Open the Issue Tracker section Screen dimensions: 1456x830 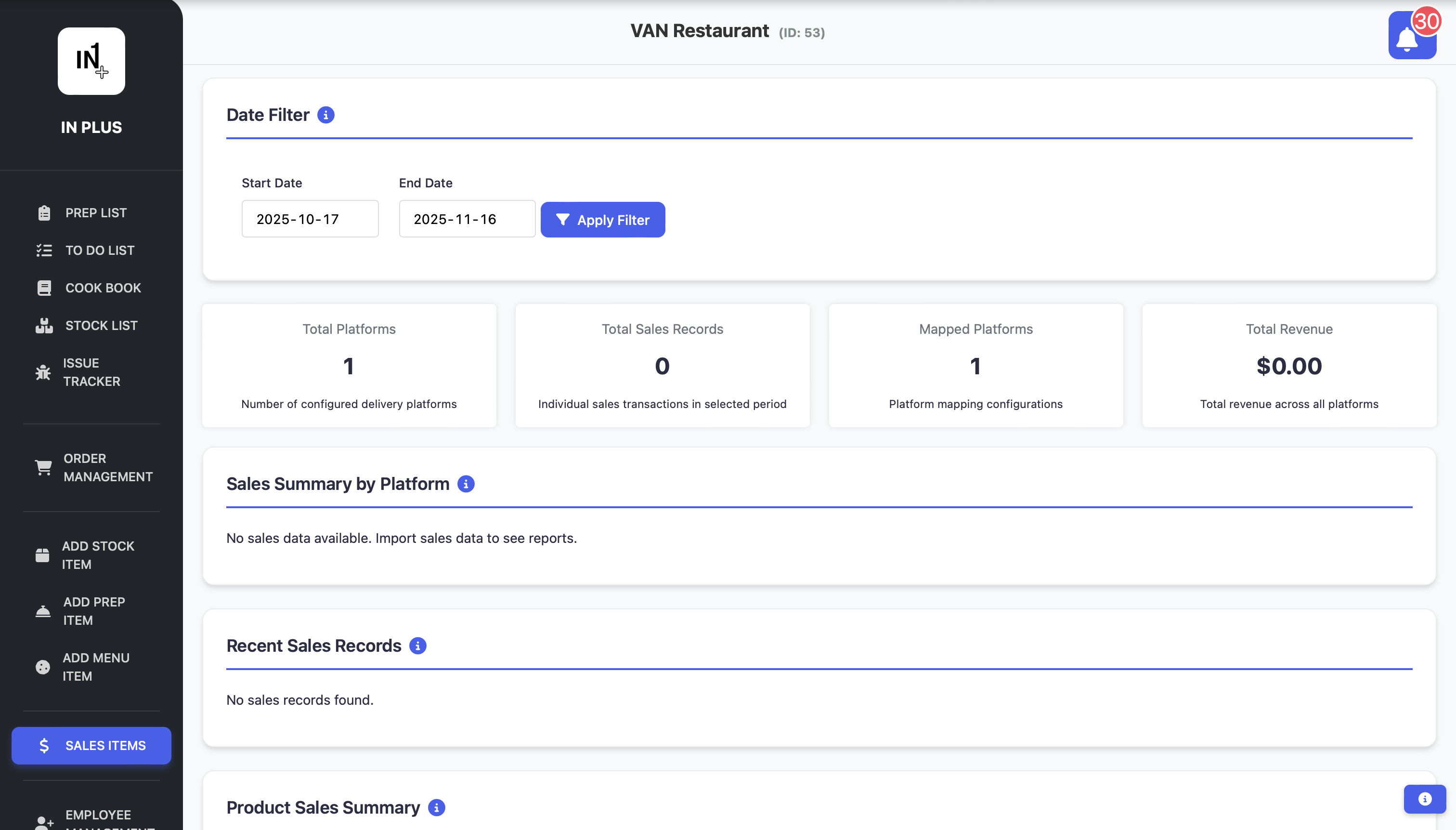[x=92, y=372]
